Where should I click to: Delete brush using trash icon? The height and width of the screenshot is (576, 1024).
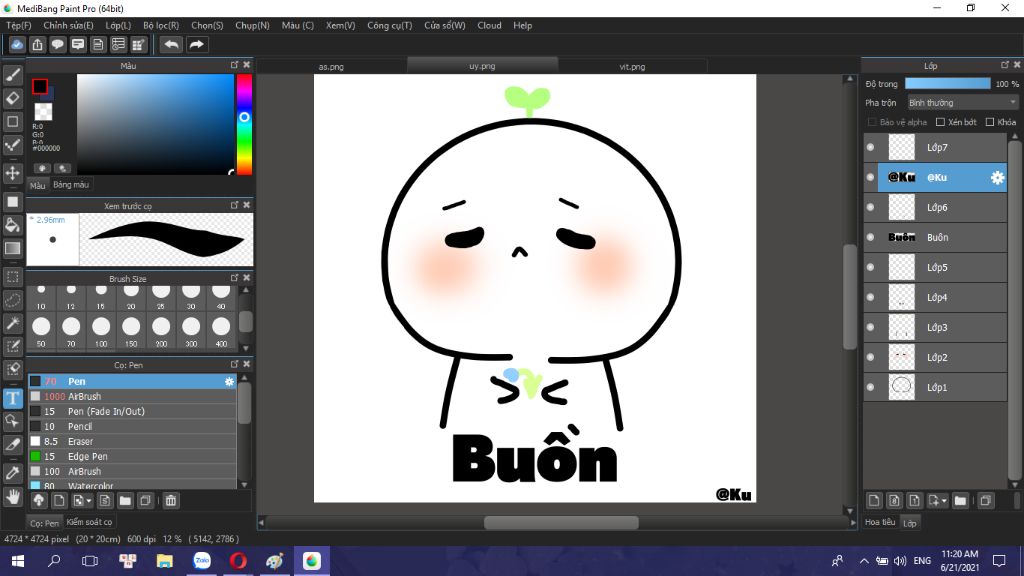(x=170, y=501)
